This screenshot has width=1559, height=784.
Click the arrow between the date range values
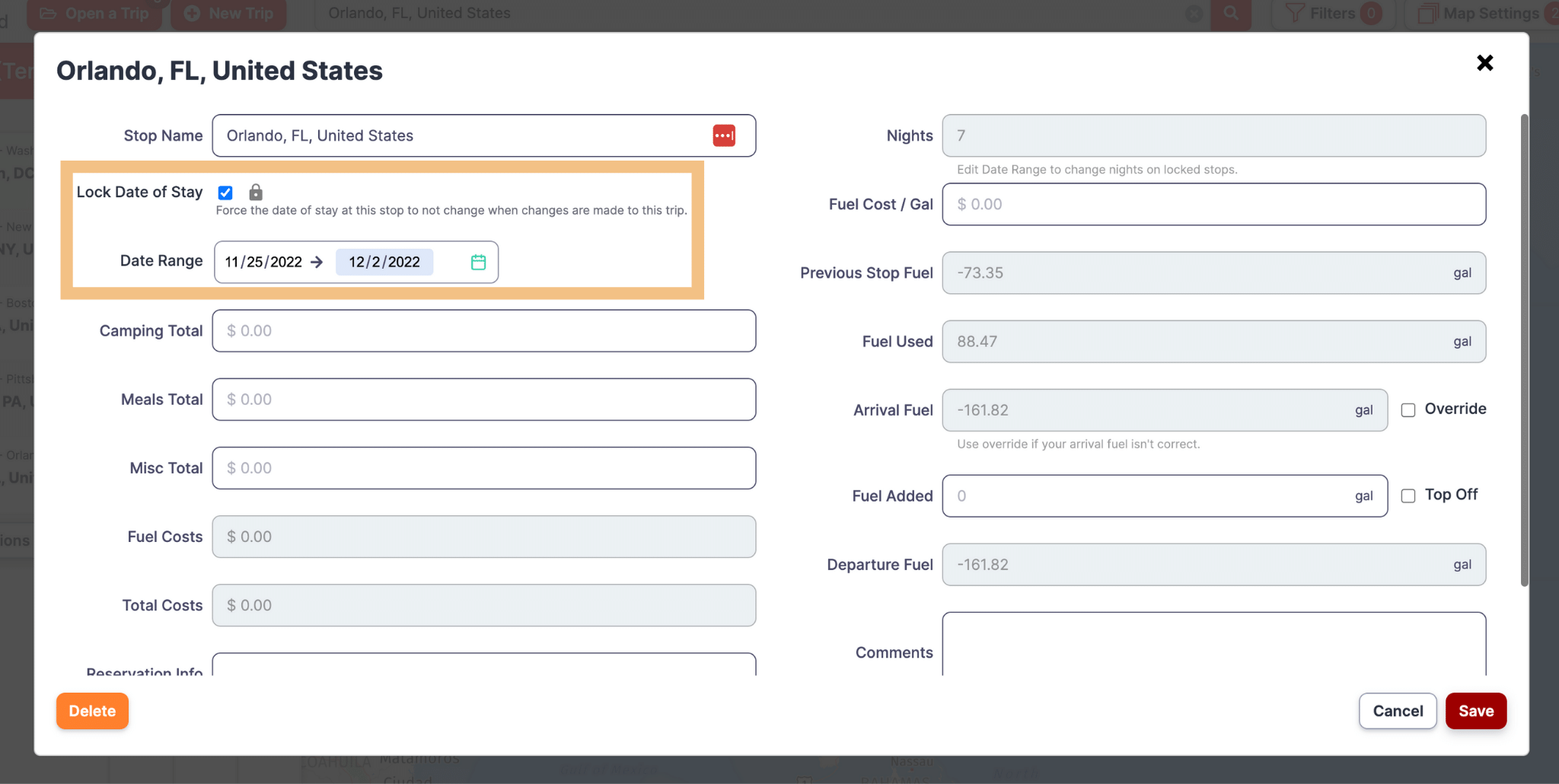click(x=317, y=262)
